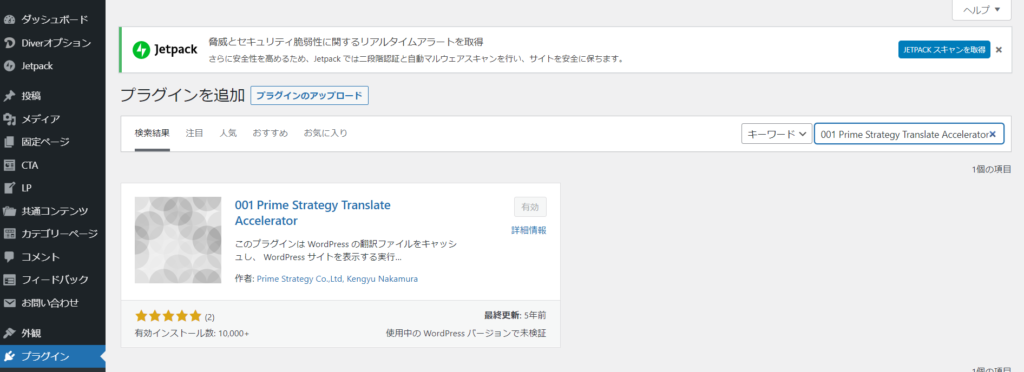Click the plug icon beside プラグイン
The height and width of the screenshot is (372, 1024).
(x=9, y=356)
